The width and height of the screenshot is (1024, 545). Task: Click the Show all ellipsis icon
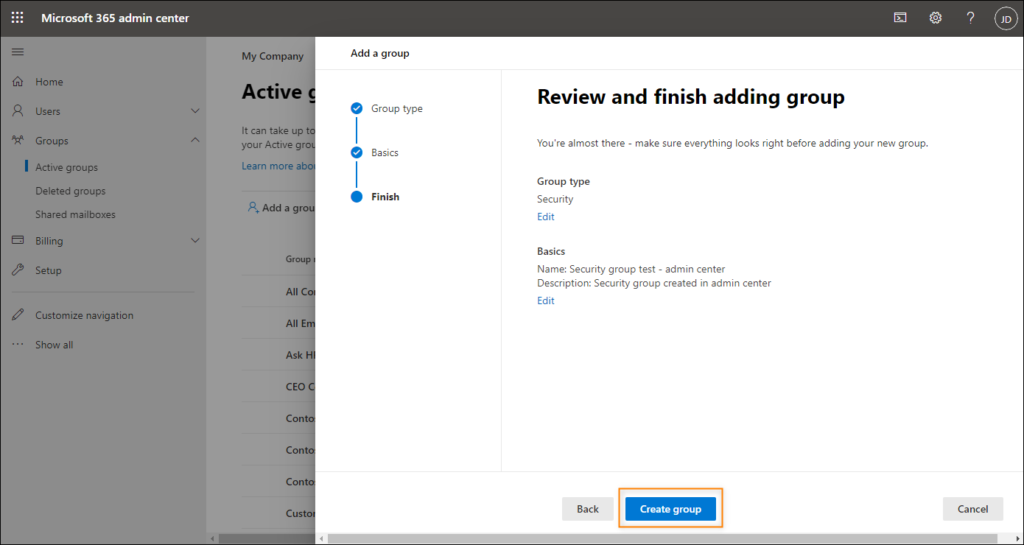[18, 344]
